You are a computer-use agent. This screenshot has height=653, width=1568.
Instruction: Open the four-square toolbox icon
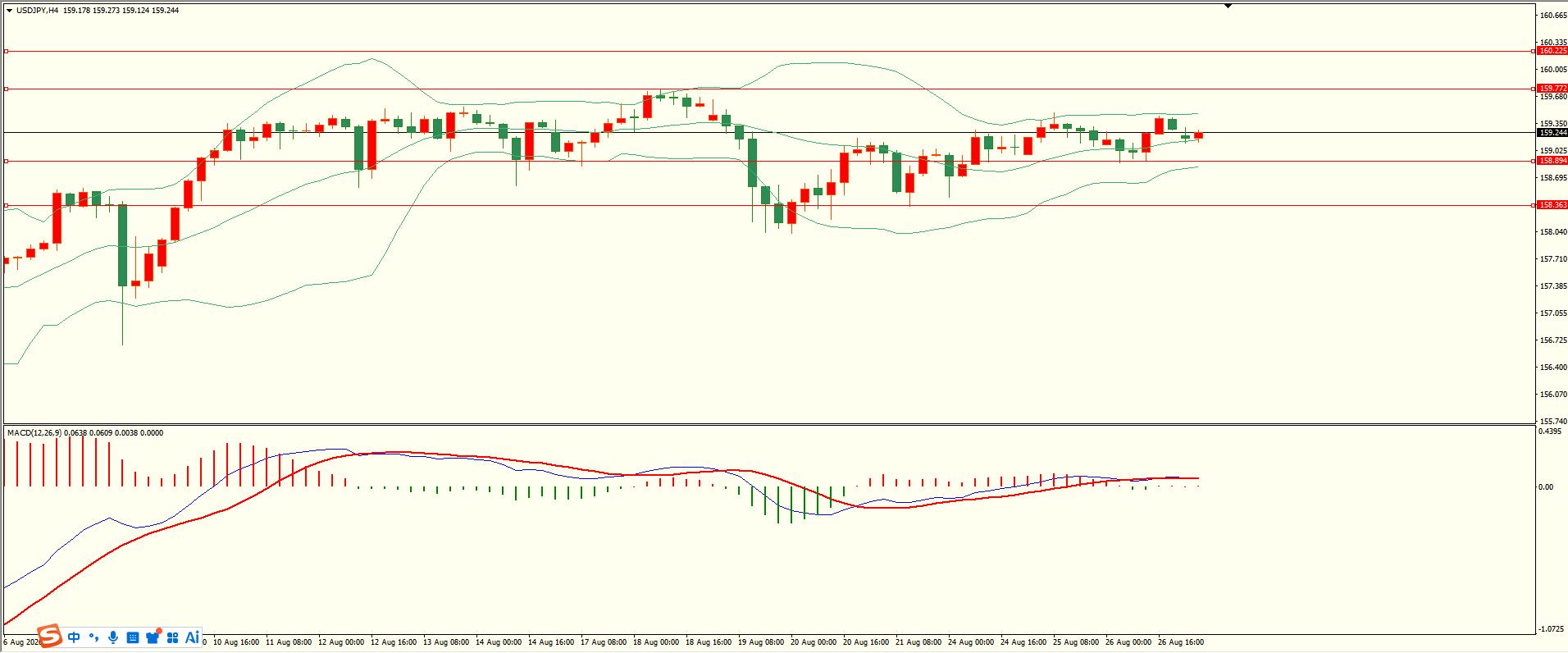point(172,637)
